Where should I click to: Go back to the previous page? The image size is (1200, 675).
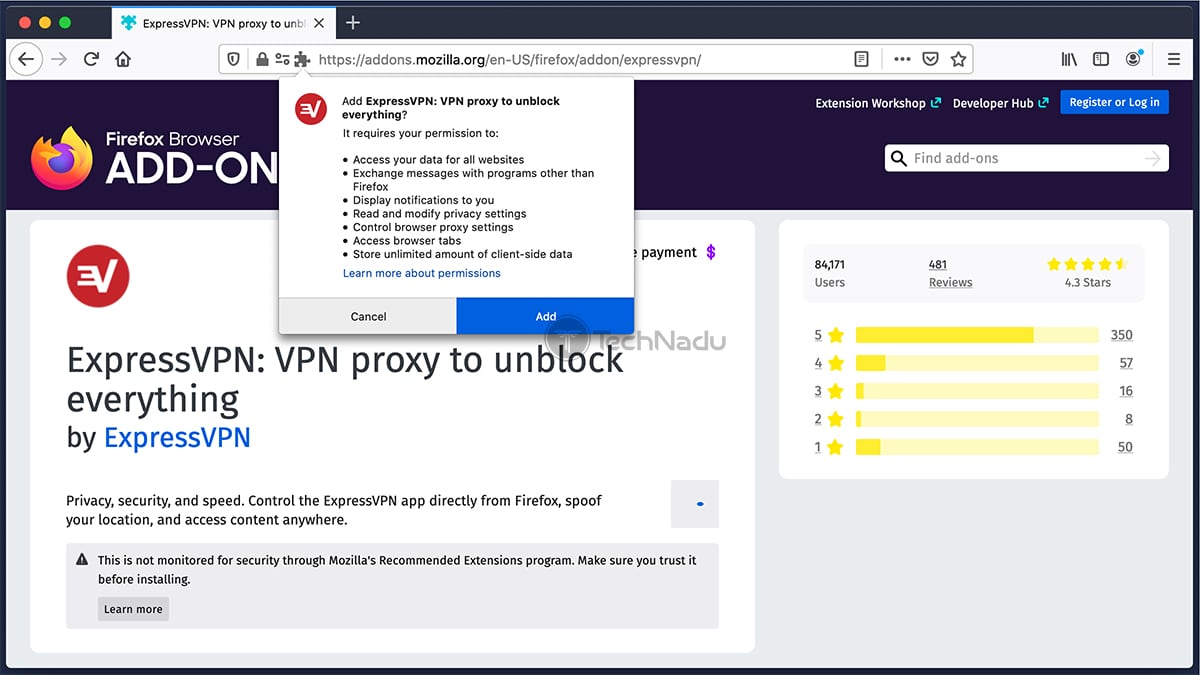(x=26, y=59)
